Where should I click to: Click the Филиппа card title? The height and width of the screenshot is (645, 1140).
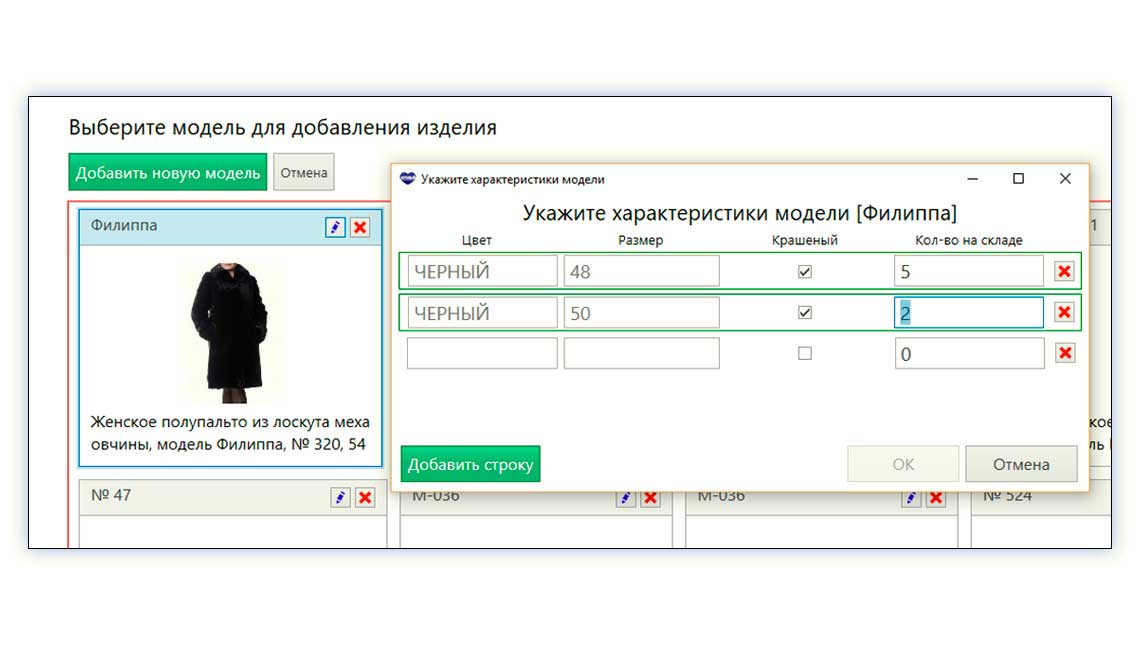click(124, 225)
